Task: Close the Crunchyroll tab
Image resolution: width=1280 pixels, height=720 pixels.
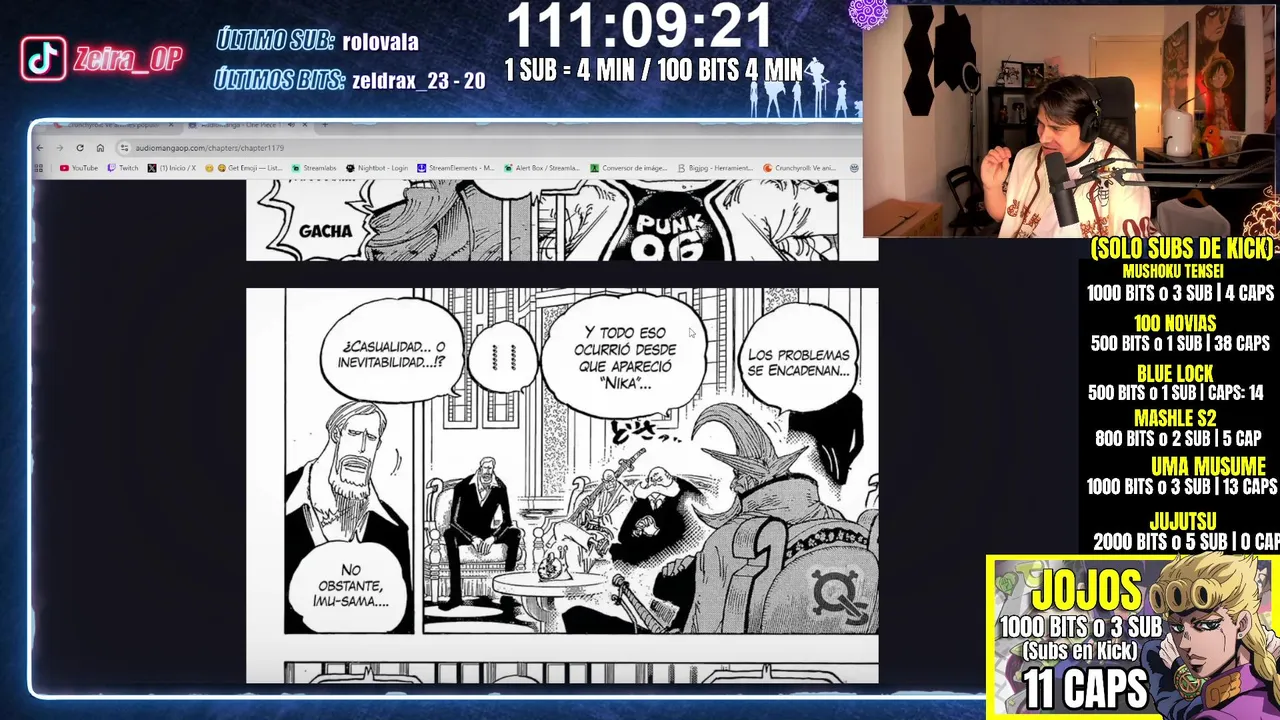Action: [171, 125]
